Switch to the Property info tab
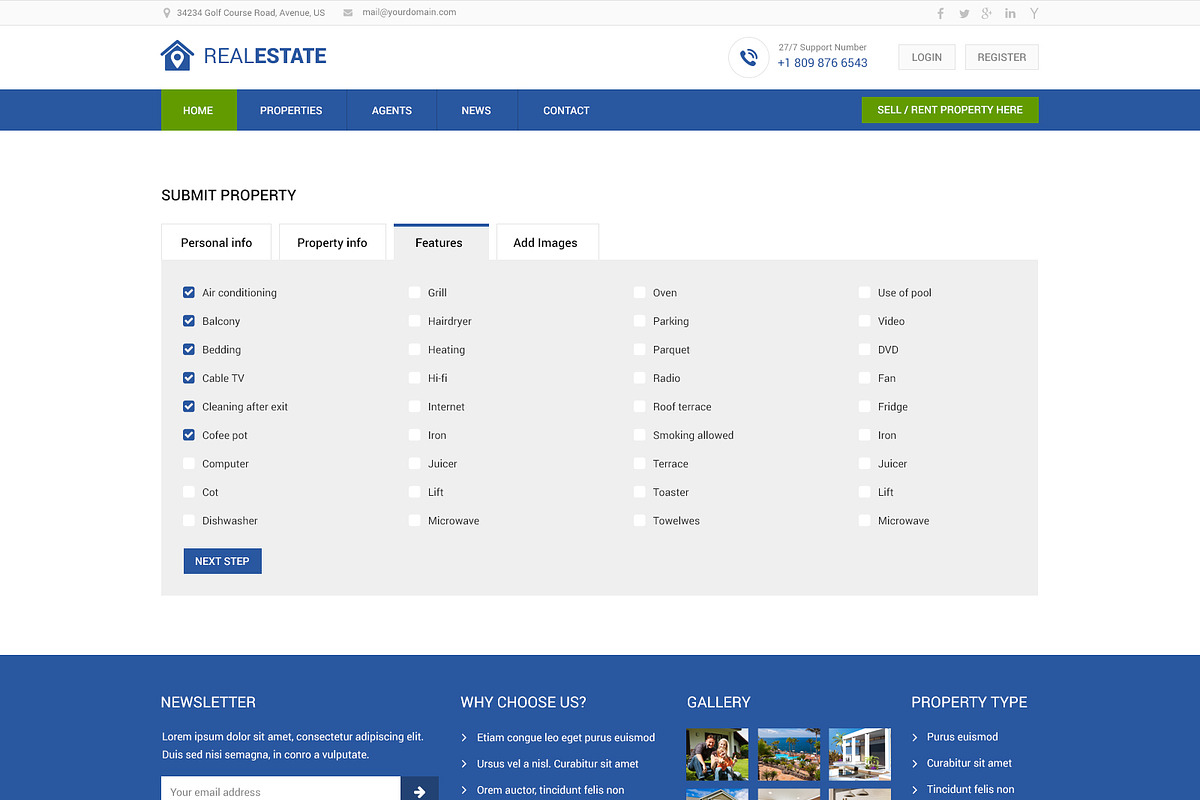The image size is (1200, 800). pyautogui.click(x=332, y=242)
